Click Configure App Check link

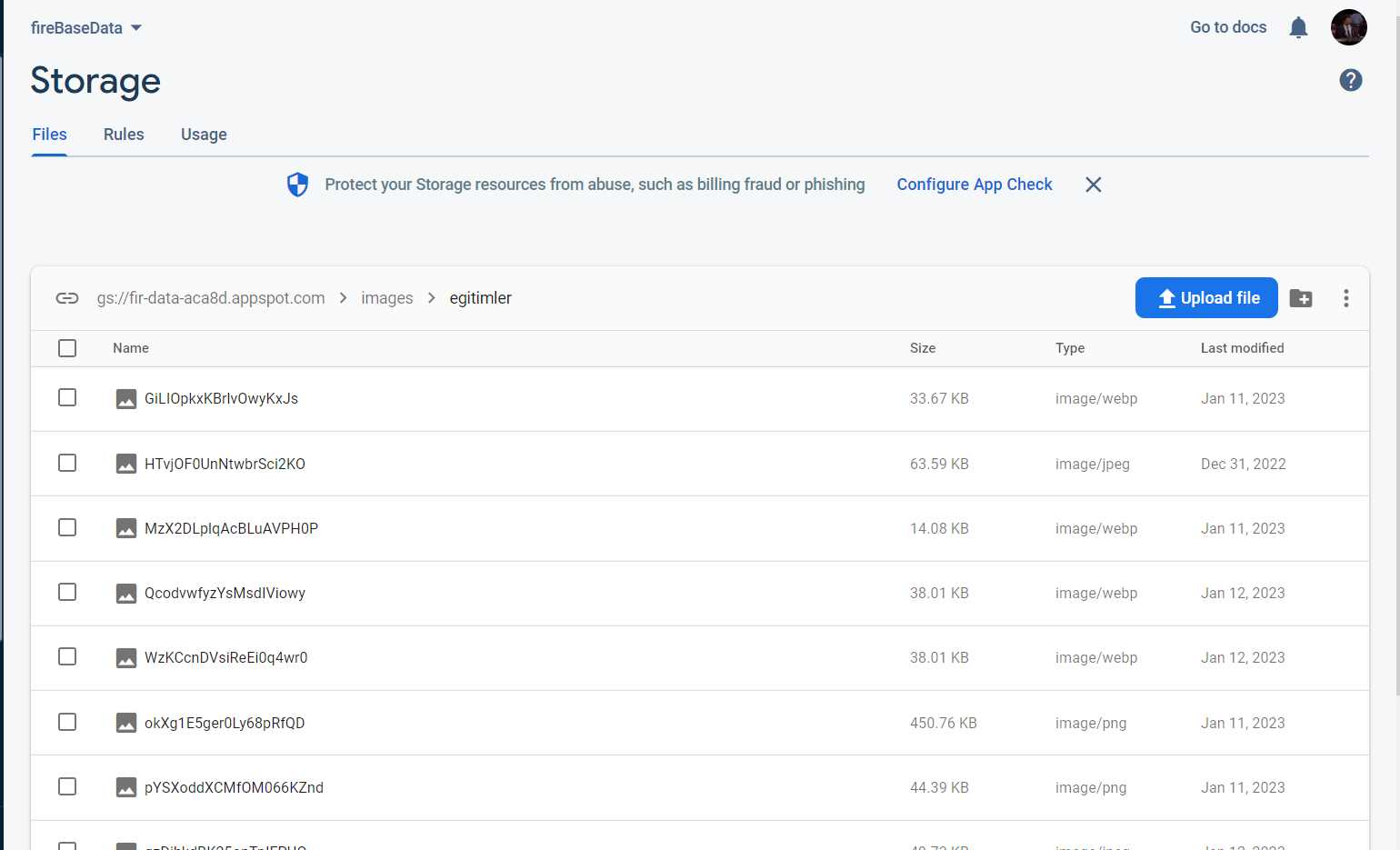tap(975, 185)
